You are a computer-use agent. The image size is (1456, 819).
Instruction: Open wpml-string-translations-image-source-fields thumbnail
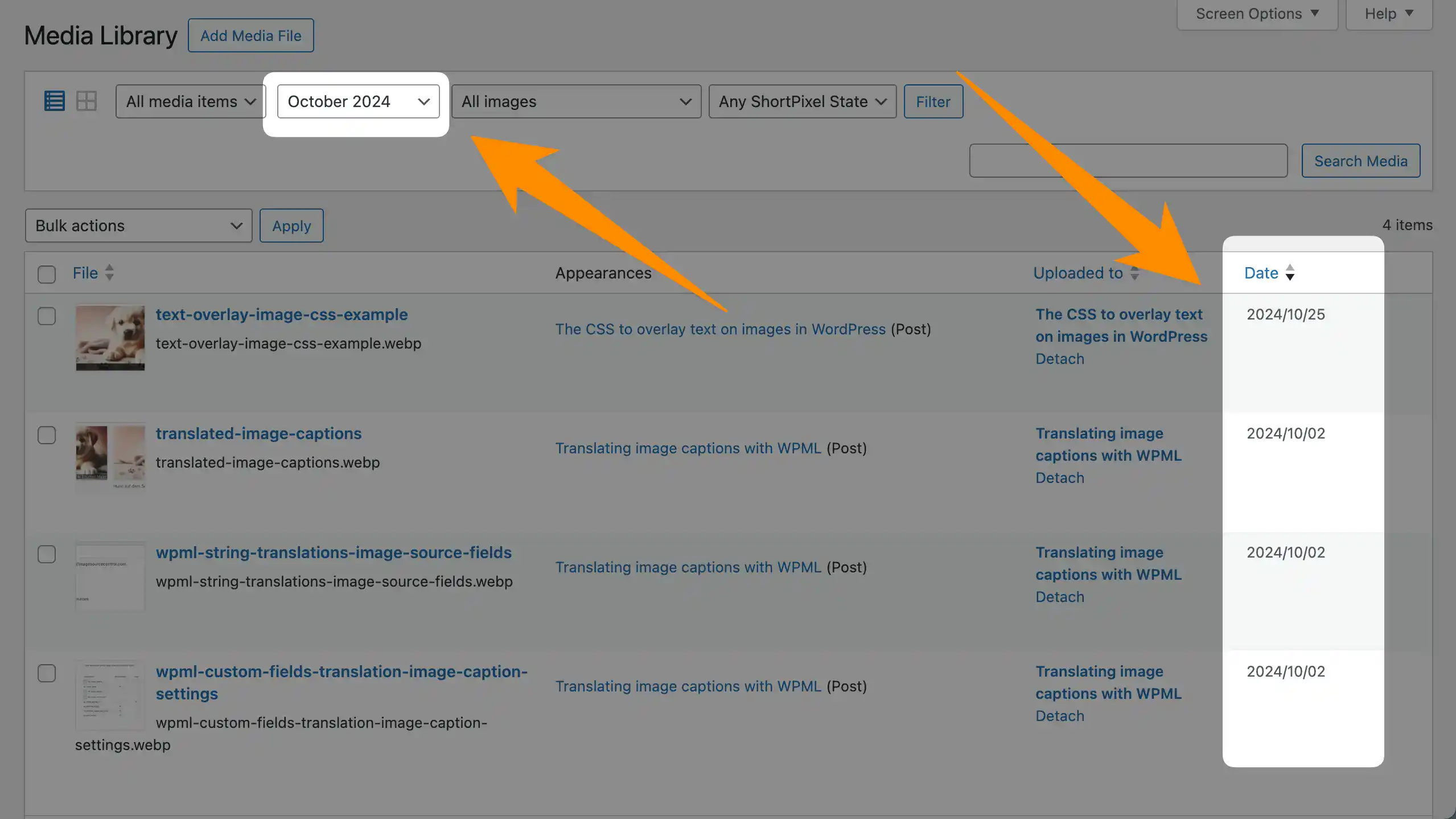(x=110, y=576)
